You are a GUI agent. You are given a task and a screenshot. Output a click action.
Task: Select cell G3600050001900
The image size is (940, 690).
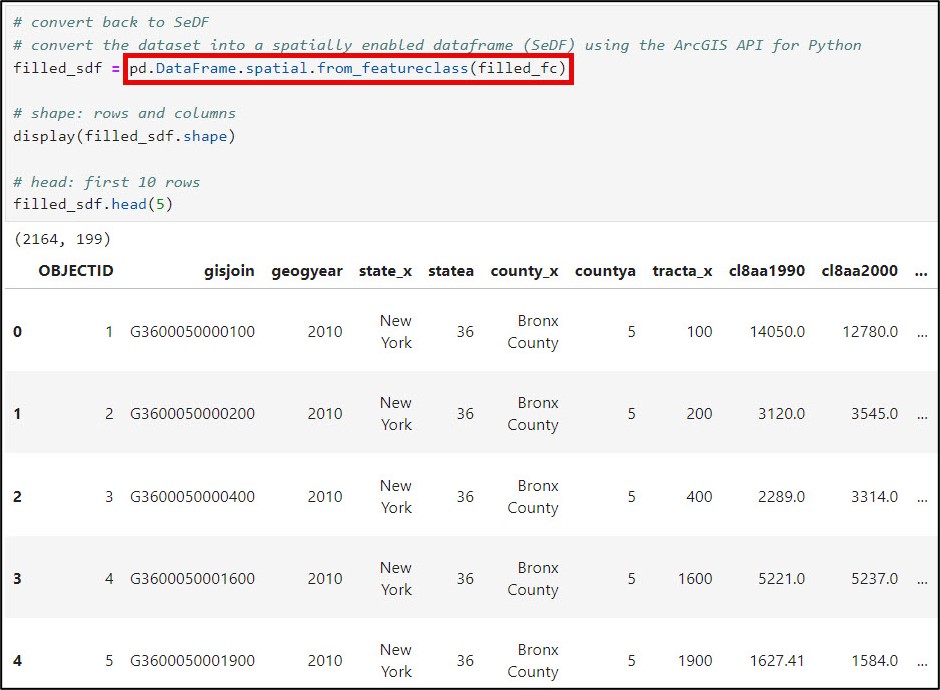pos(192,661)
